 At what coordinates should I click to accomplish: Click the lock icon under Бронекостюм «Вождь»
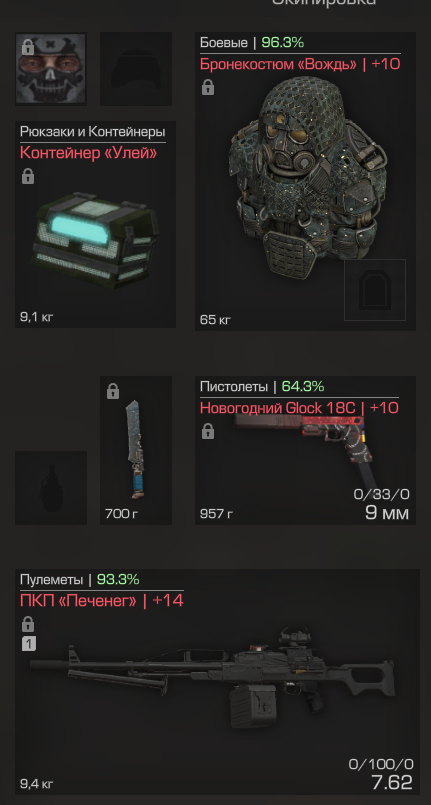coord(207,88)
